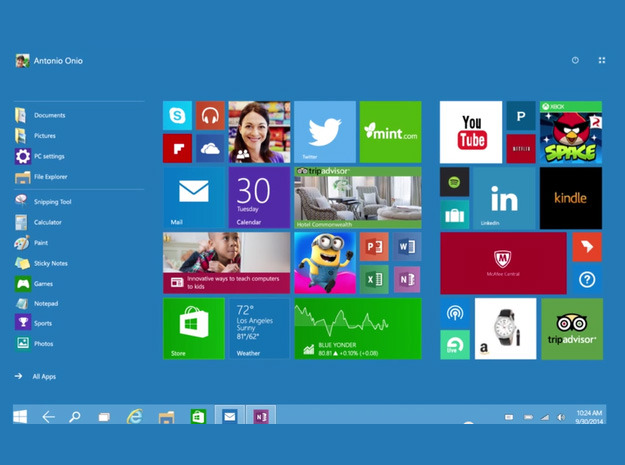
Task: Open Notepad
Action: (36, 304)
